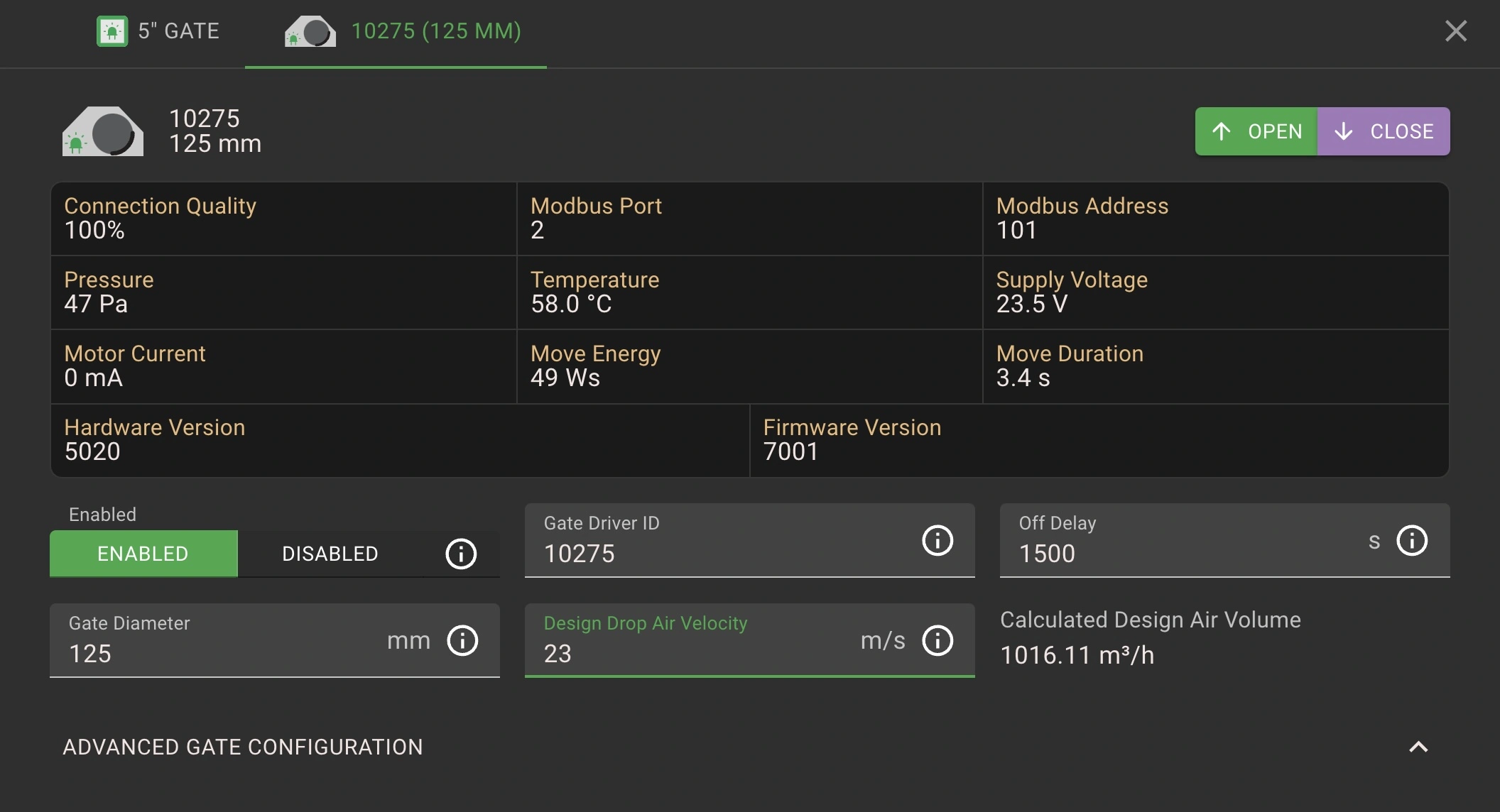Click the gate icon in the 10275 tab
1500x812 pixels.
click(310, 32)
